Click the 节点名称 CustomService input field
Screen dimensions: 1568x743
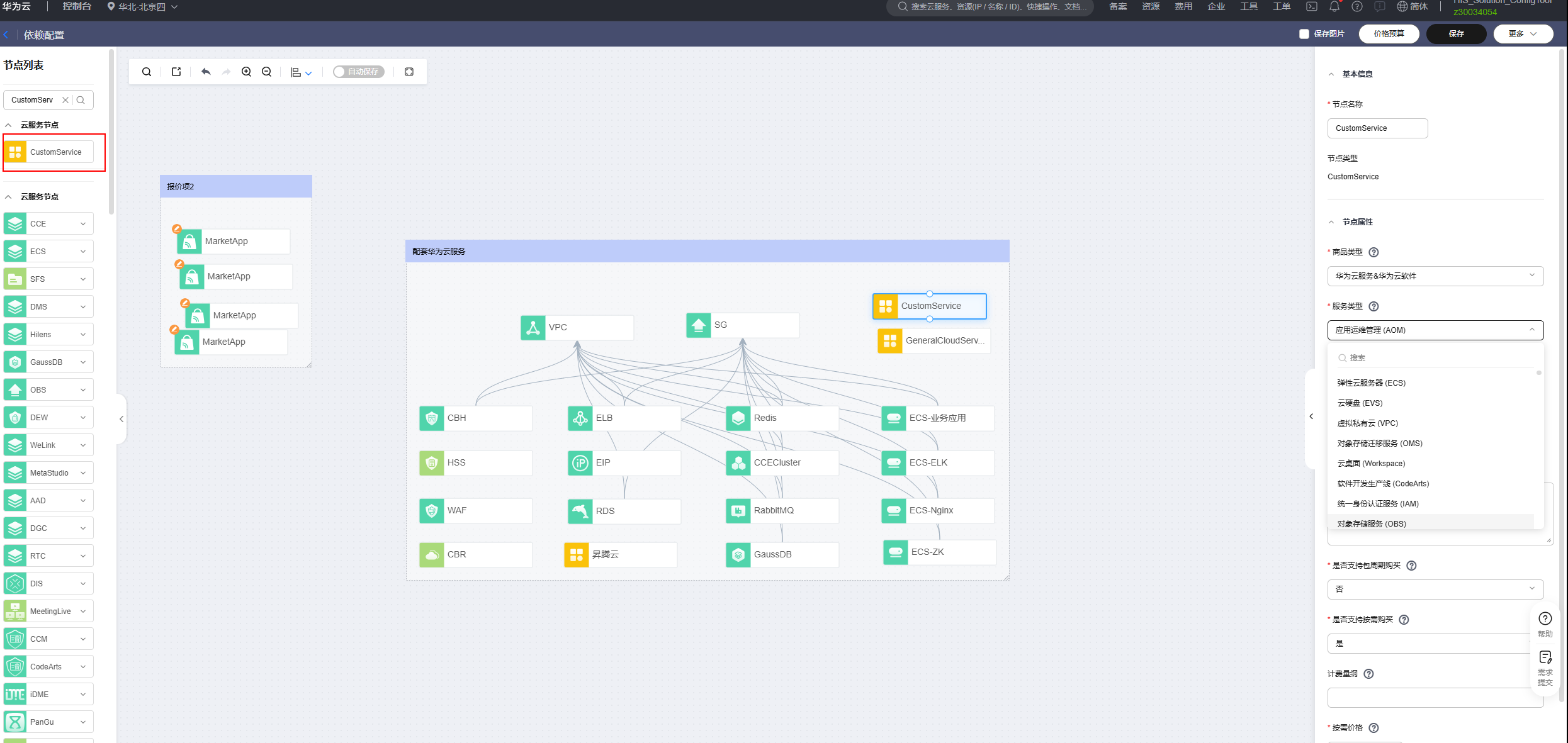(x=1377, y=128)
